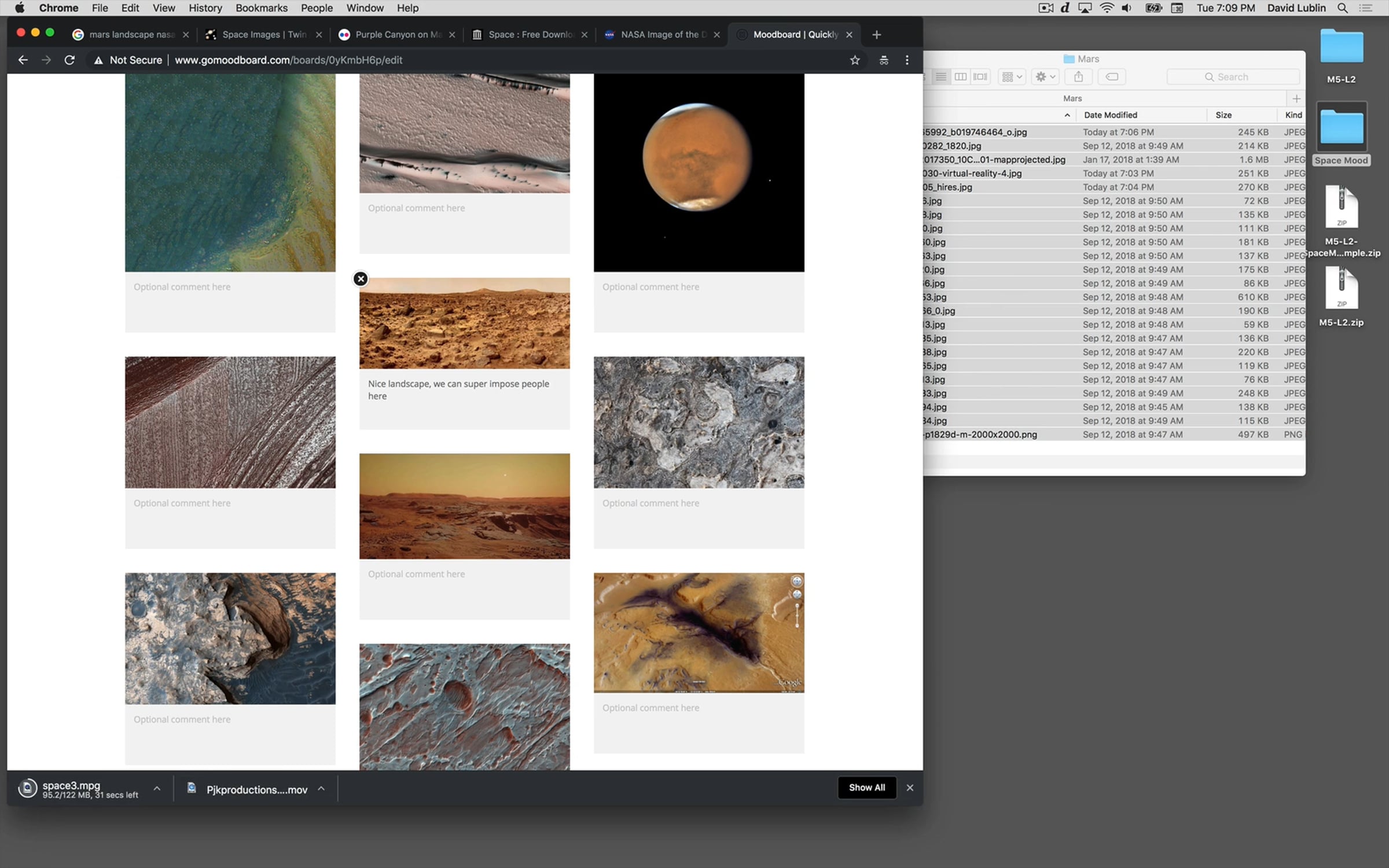Click the Wi-Fi menu bar icon

point(1107,8)
